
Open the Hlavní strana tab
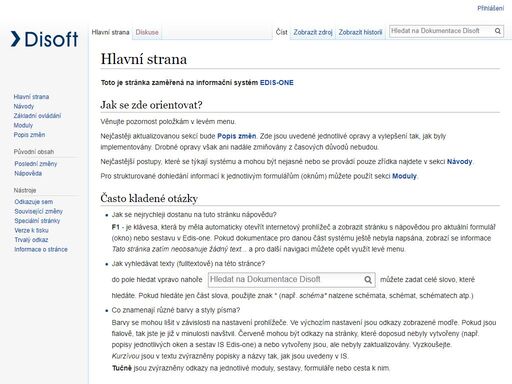coord(110,32)
